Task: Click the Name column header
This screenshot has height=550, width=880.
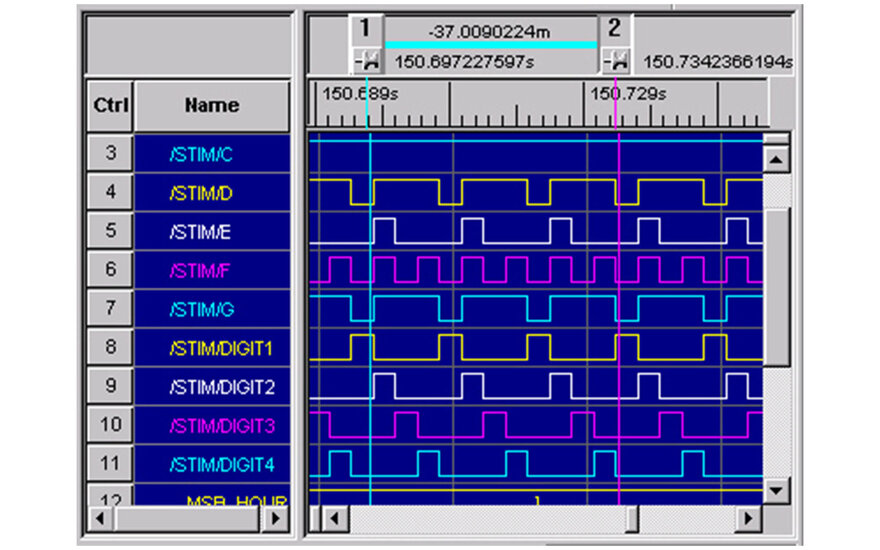Action: pos(212,106)
